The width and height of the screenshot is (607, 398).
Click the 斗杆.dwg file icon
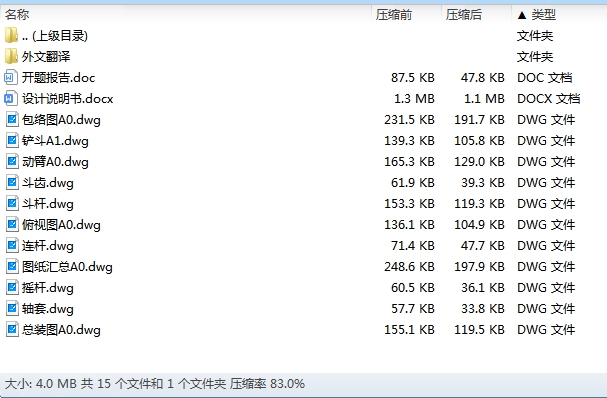coord(12,203)
